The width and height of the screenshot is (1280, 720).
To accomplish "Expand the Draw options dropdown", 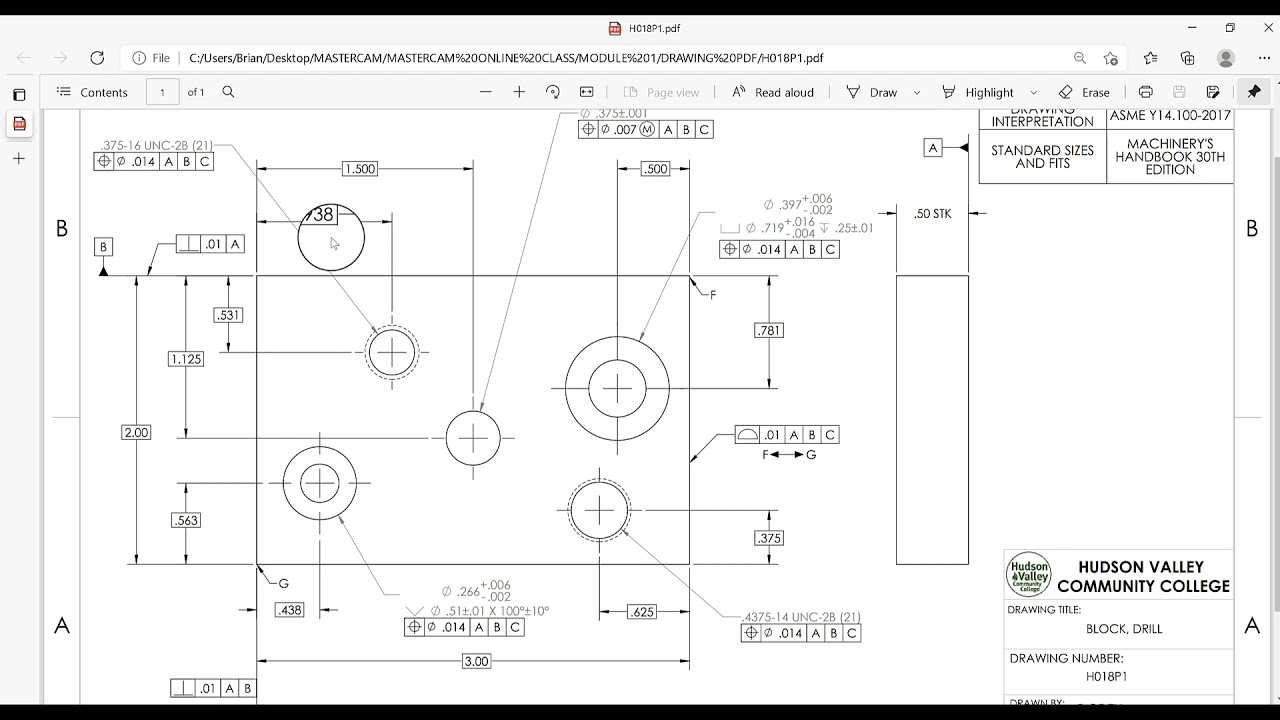I will pyautogui.click(x=916, y=92).
